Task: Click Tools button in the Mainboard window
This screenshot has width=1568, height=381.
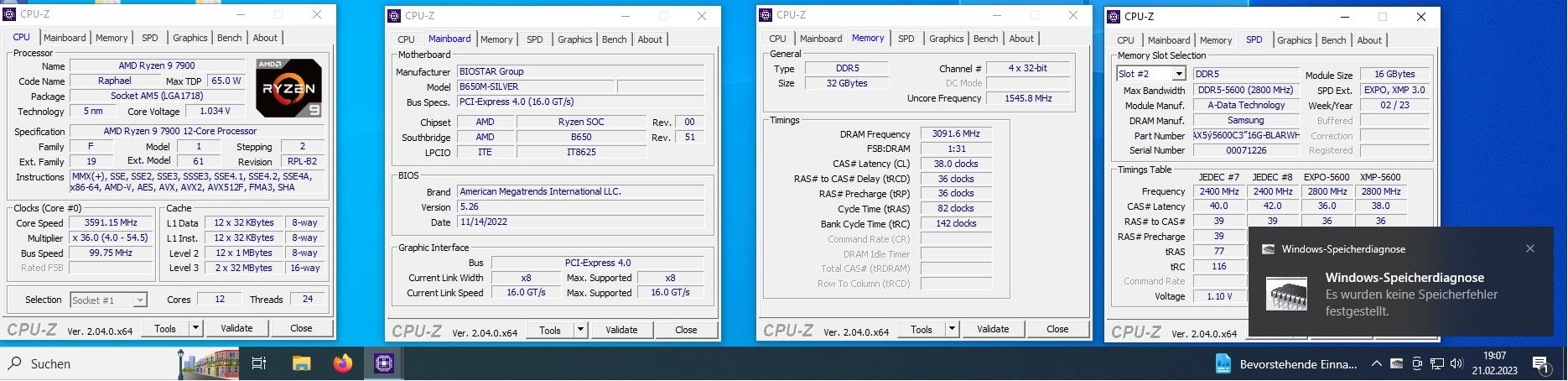Action: [x=550, y=330]
